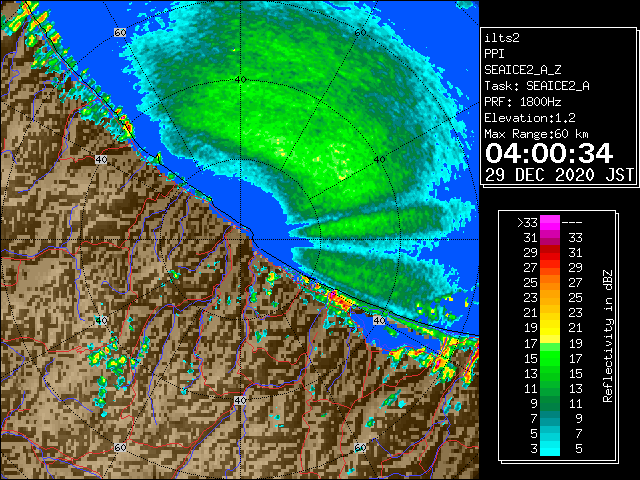Click the "PRF: 1800Hz" value

(523, 102)
